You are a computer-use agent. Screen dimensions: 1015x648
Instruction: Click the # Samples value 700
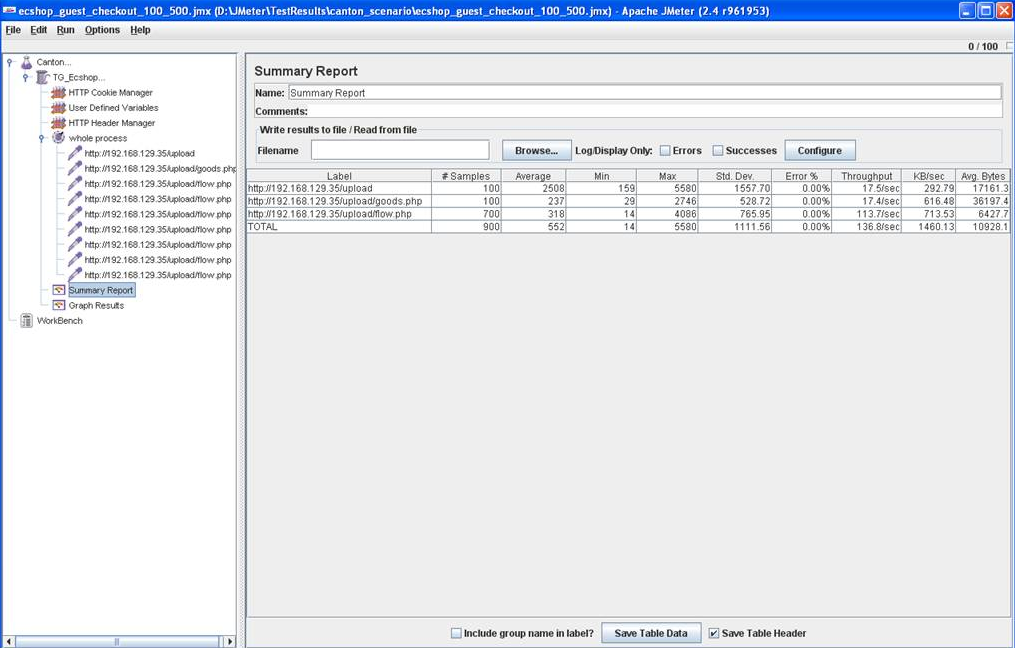point(466,214)
